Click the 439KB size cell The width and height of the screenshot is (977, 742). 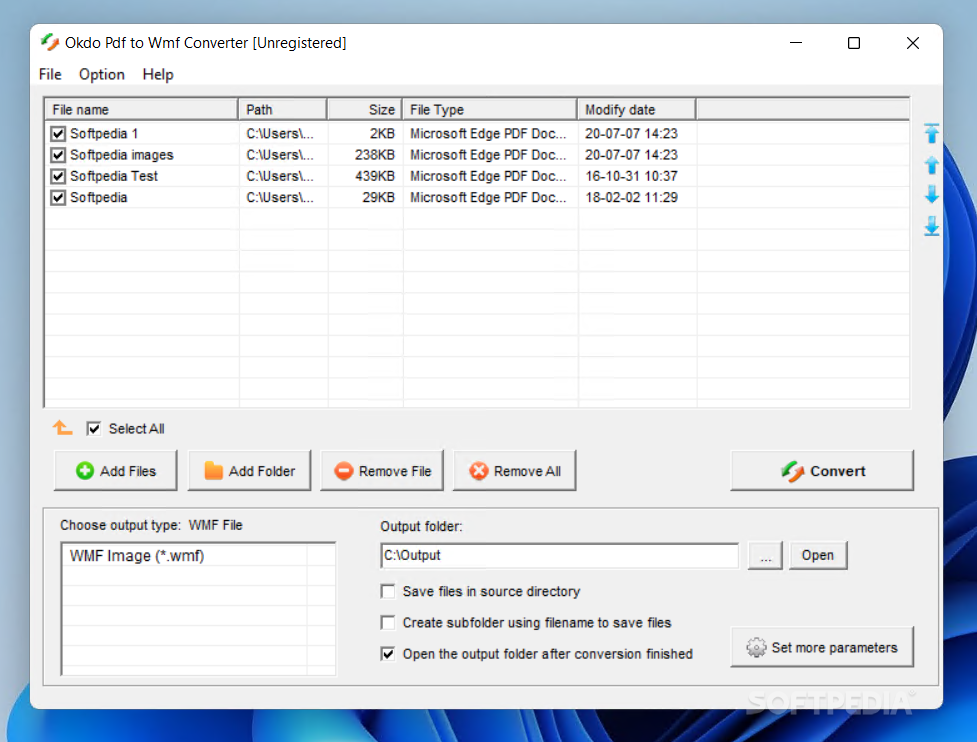coord(375,176)
